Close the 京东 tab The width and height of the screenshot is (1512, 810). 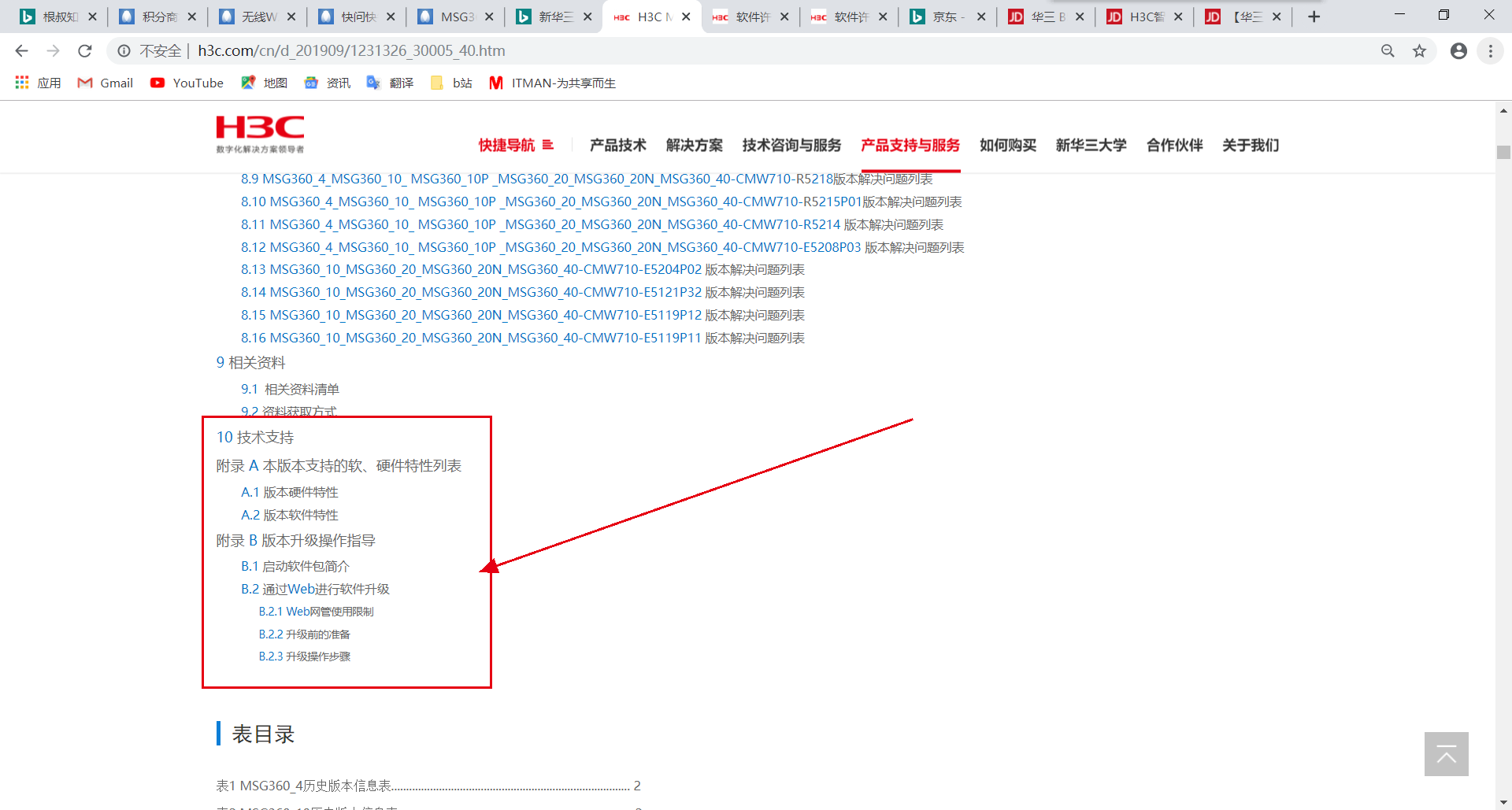[981, 17]
